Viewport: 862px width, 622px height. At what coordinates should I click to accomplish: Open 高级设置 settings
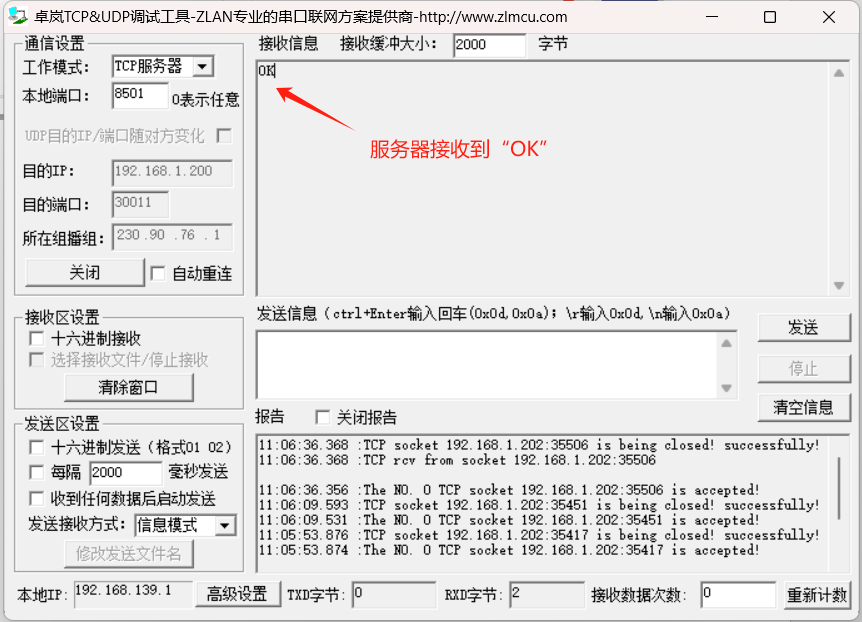237,594
